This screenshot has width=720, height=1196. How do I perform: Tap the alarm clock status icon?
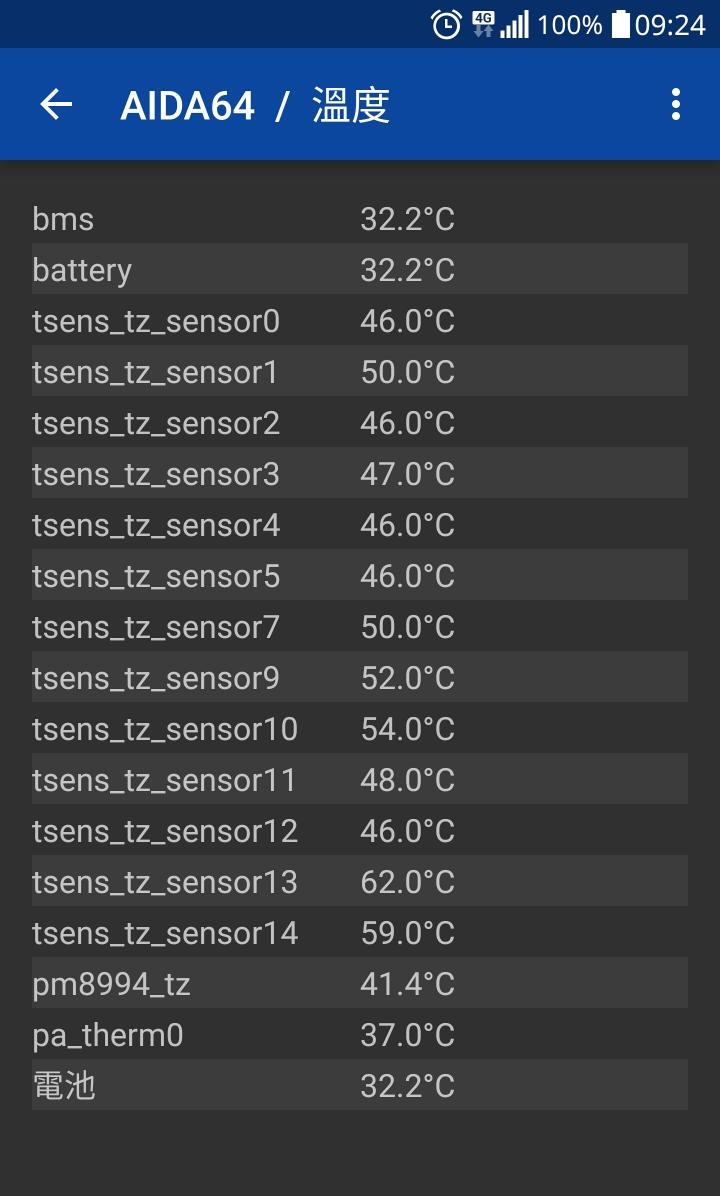[446, 24]
